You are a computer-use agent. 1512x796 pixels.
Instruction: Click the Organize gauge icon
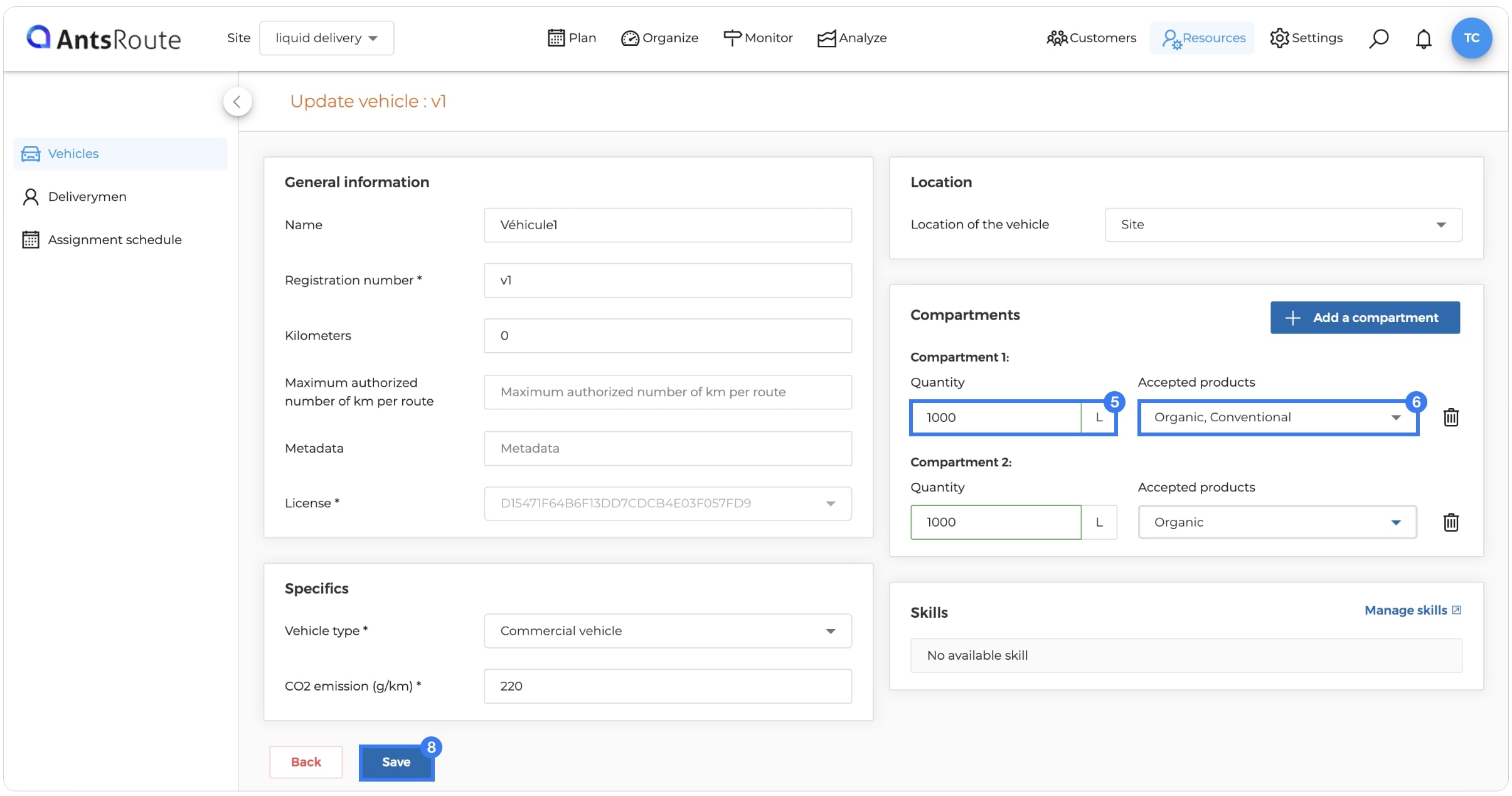(x=630, y=38)
